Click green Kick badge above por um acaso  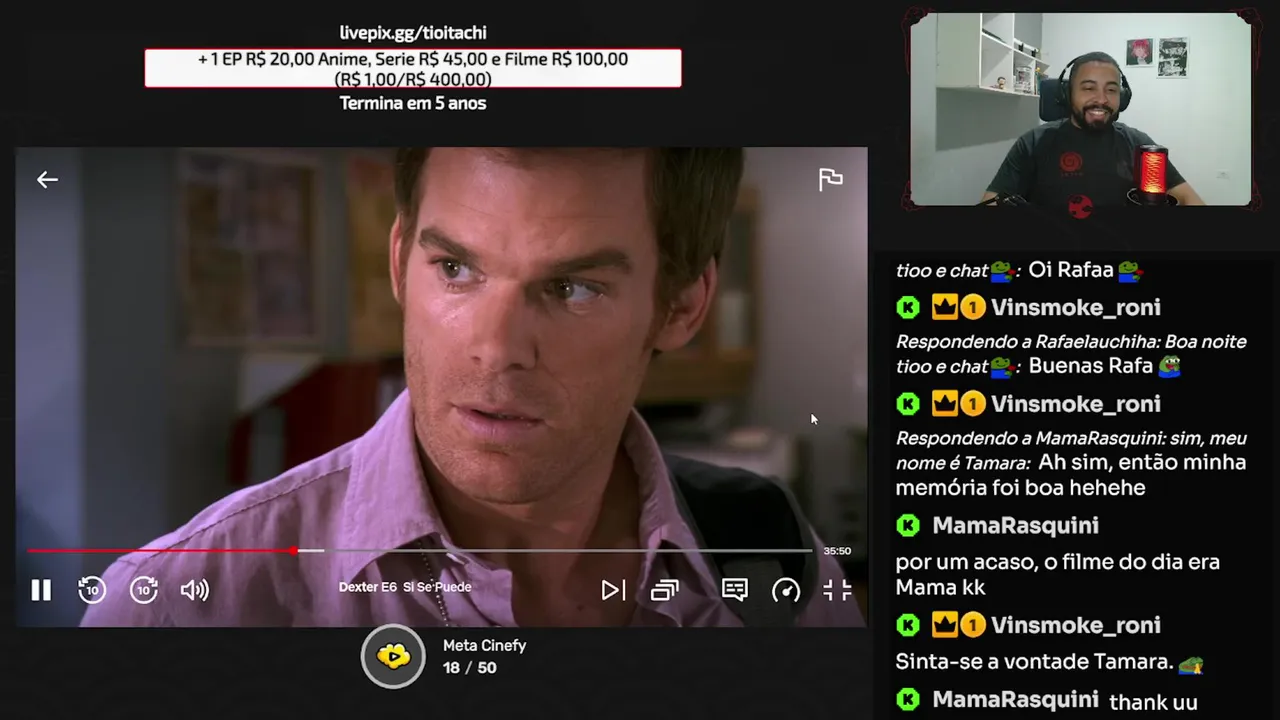click(x=908, y=526)
